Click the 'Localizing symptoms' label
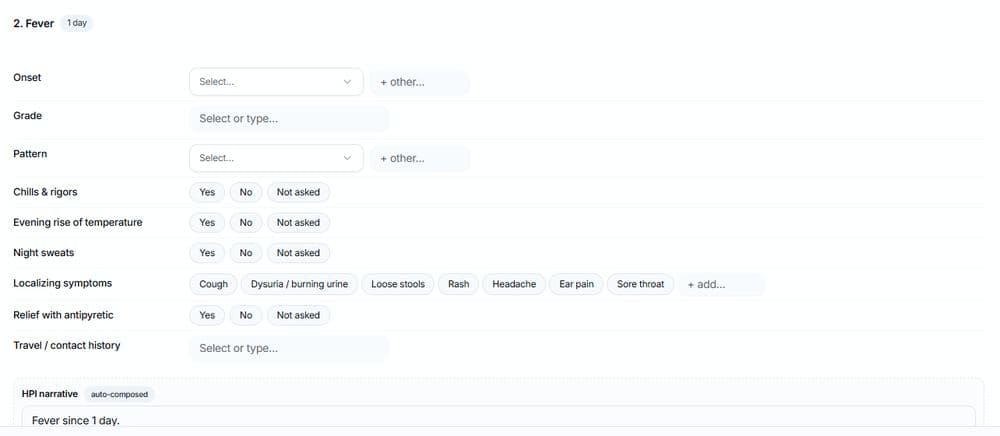Screen dimensions: 1000x436 62,283
